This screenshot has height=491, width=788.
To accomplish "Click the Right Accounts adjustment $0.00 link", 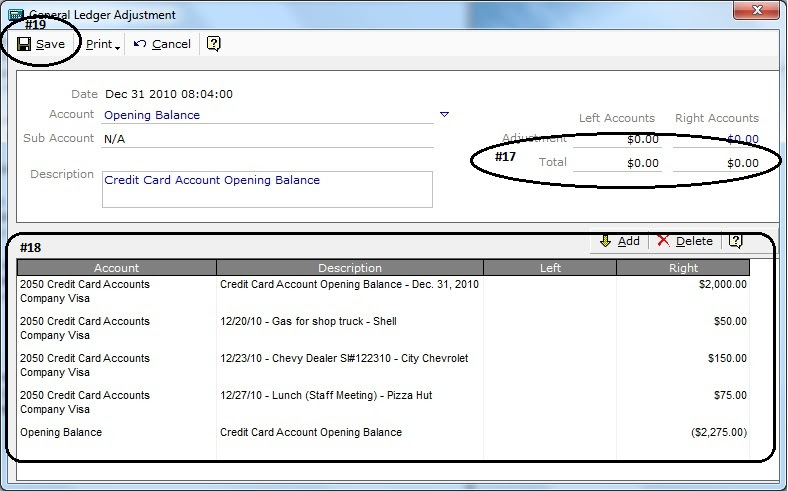I will [x=743, y=139].
